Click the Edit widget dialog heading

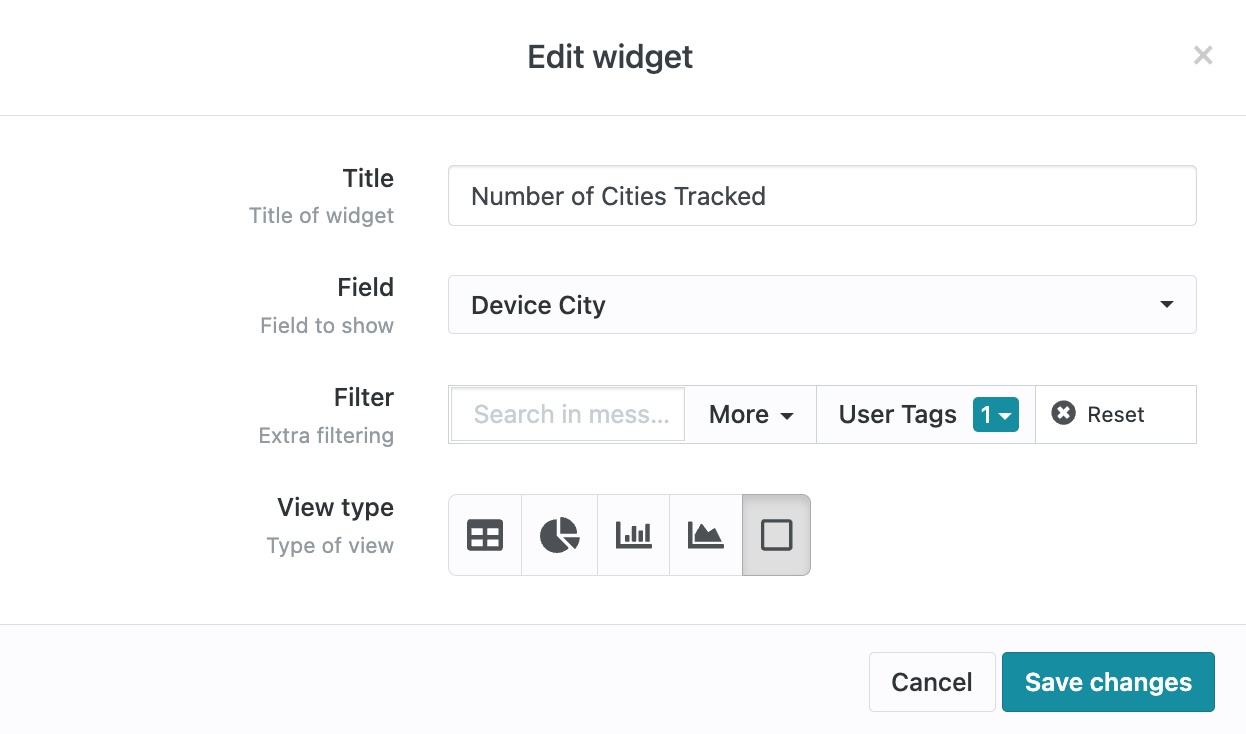610,57
